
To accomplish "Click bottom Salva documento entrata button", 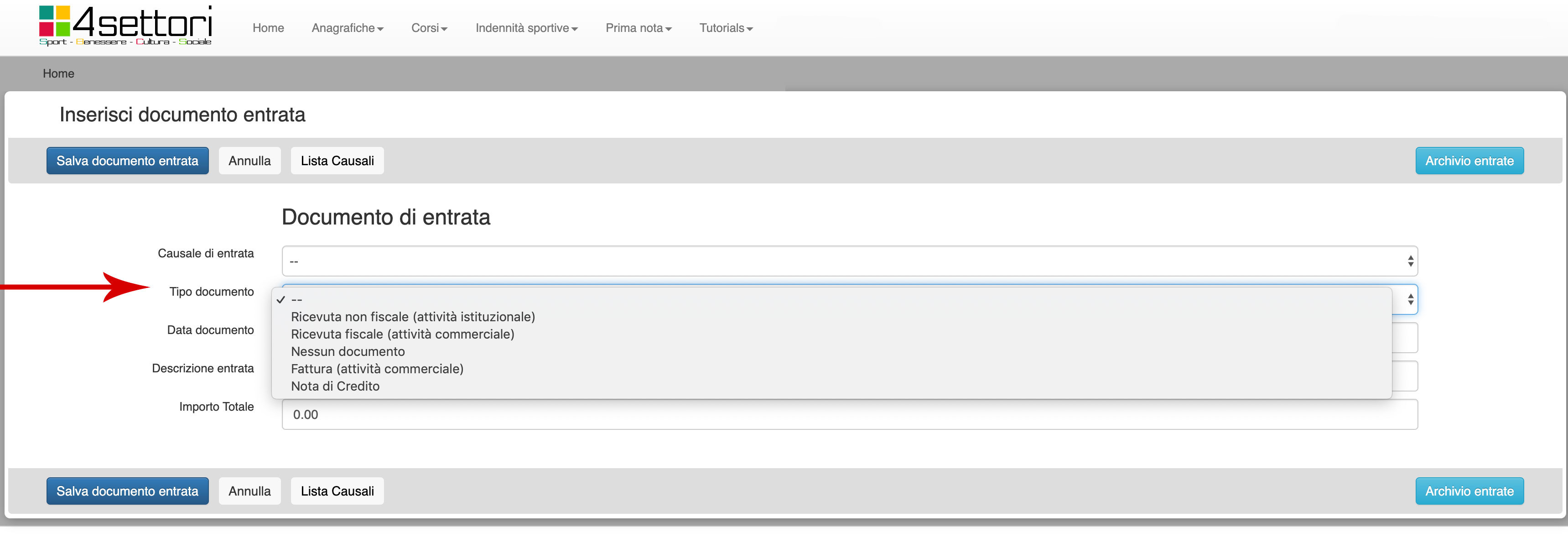I will pyautogui.click(x=127, y=491).
